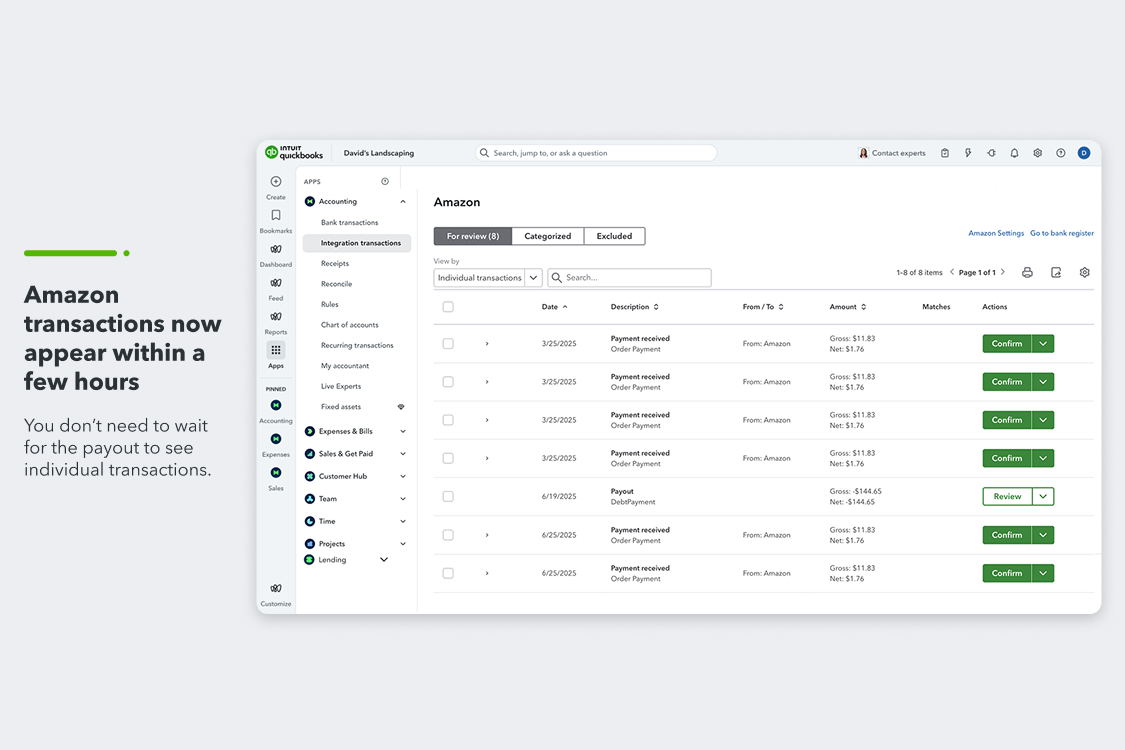Click the Intuit QuickBooks logo
The width and height of the screenshot is (1125, 750).
click(294, 153)
